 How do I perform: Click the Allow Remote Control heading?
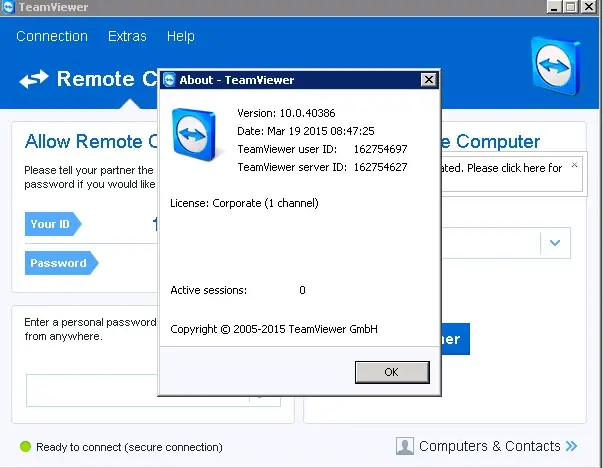click(x=92, y=141)
